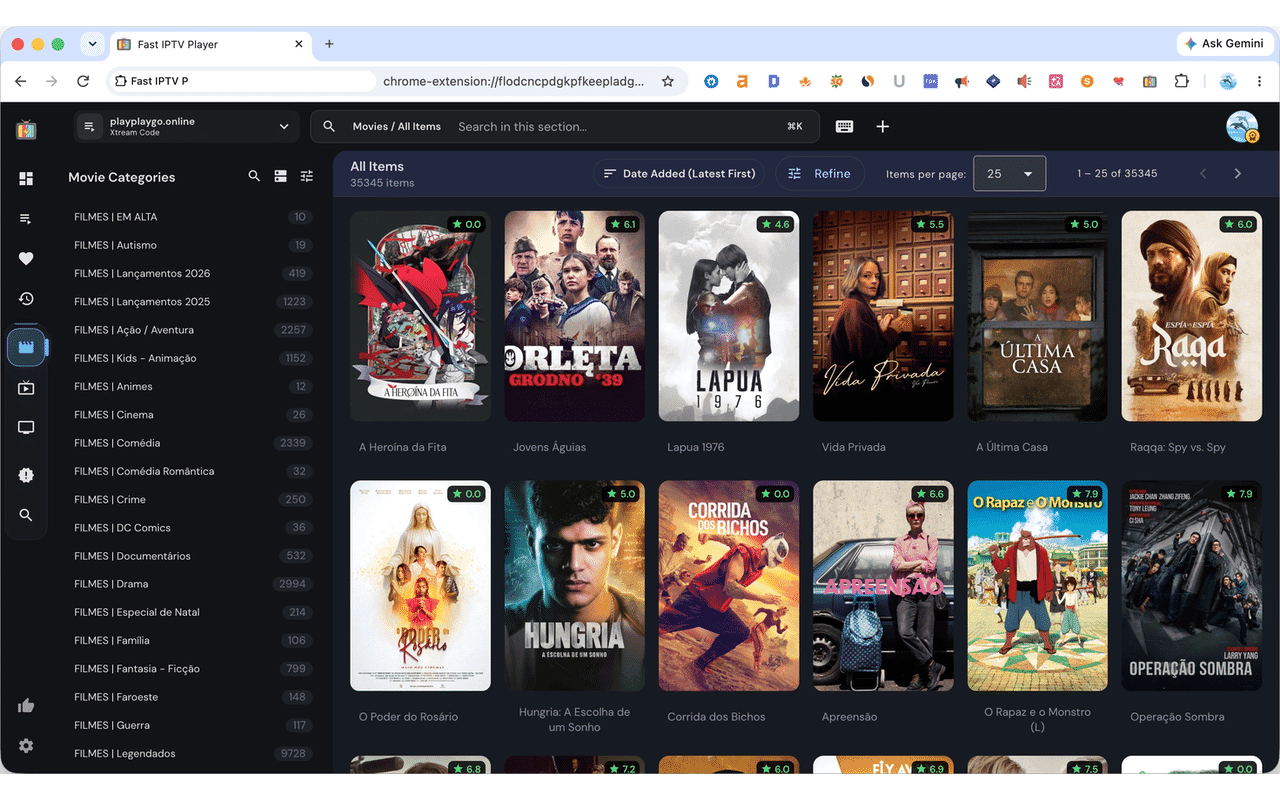Click the orange Amazon 'a' extension icon
The image size is (1280, 800).
pyautogui.click(x=742, y=81)
